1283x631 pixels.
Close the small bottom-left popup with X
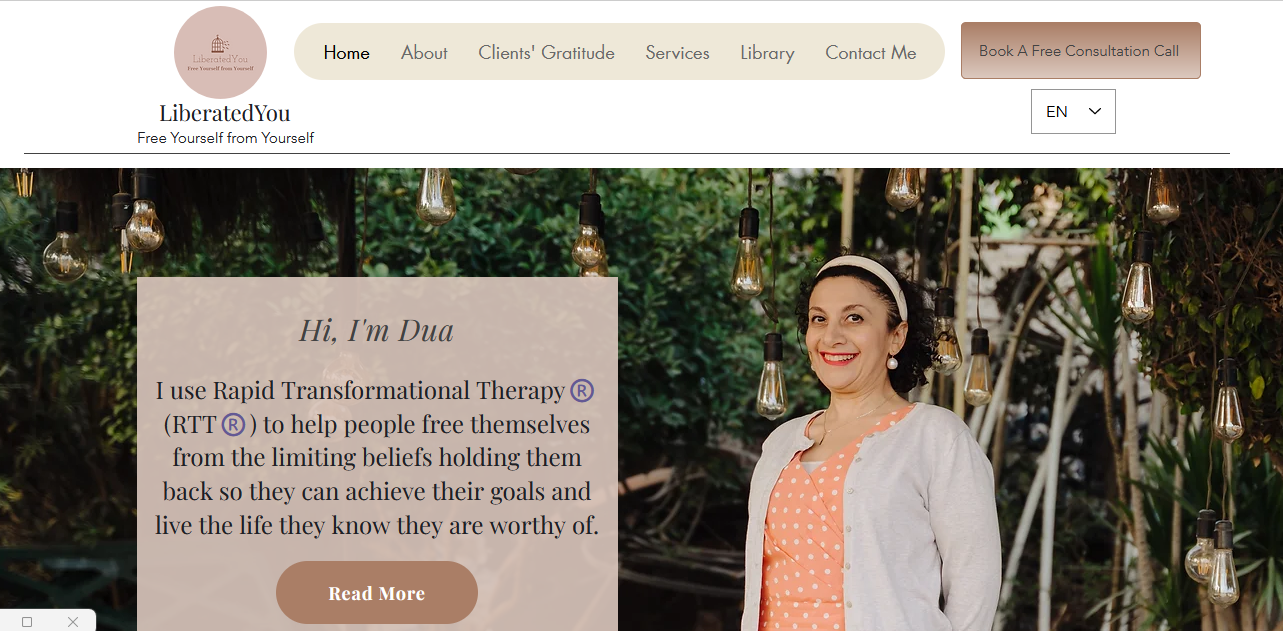click(73, 622)
